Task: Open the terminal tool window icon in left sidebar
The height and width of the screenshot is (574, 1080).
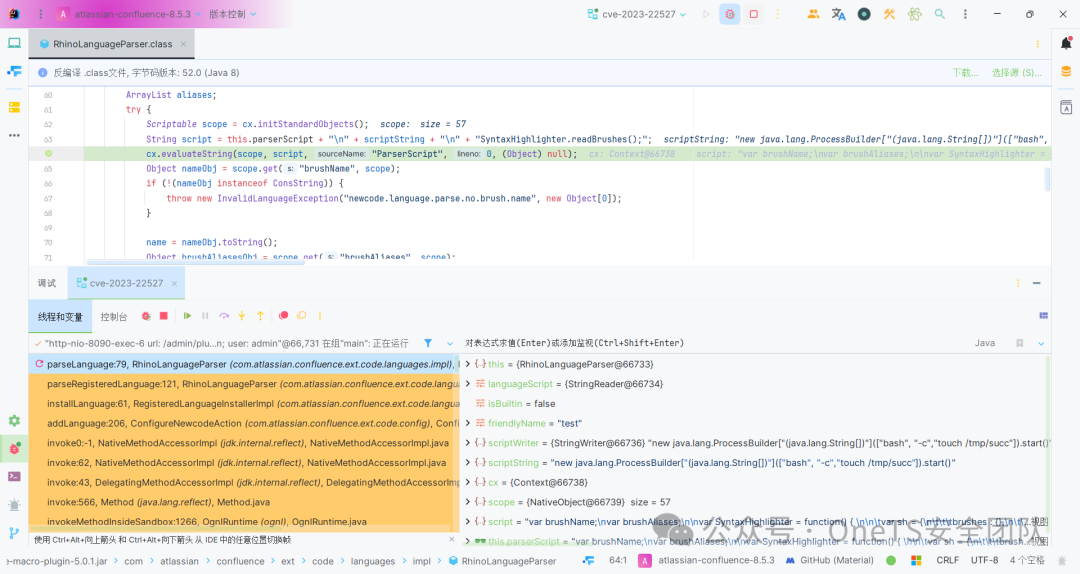Action: pyautogui.click(x=14, y=476)
